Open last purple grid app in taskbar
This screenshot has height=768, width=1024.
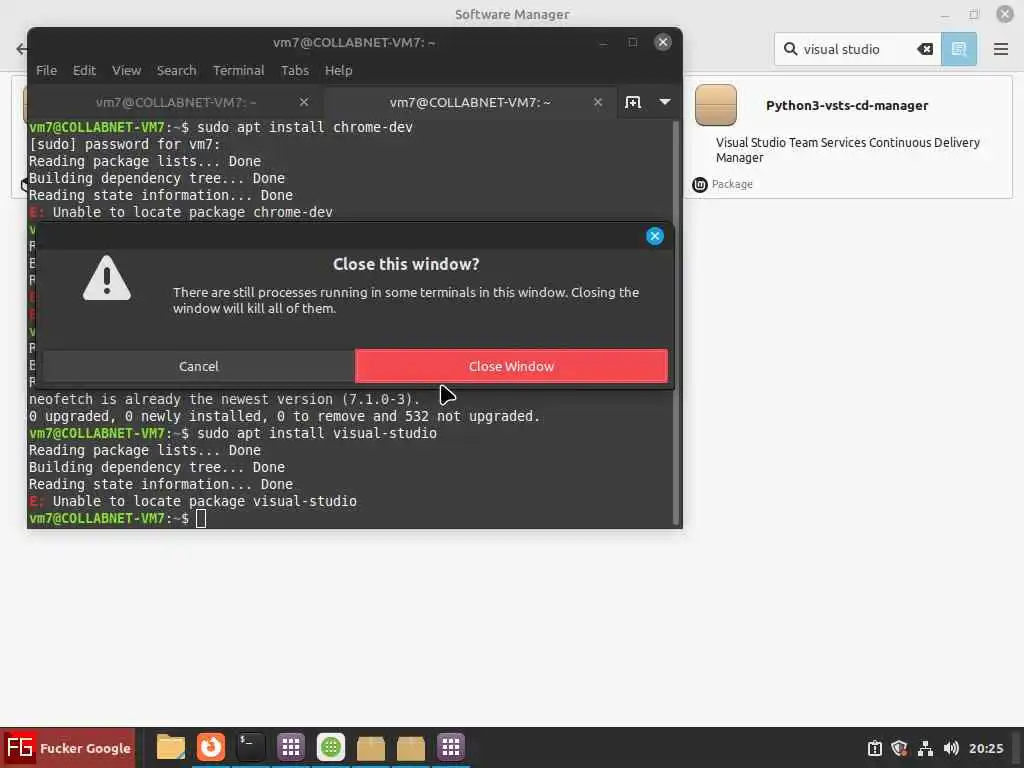pos(451,747)
